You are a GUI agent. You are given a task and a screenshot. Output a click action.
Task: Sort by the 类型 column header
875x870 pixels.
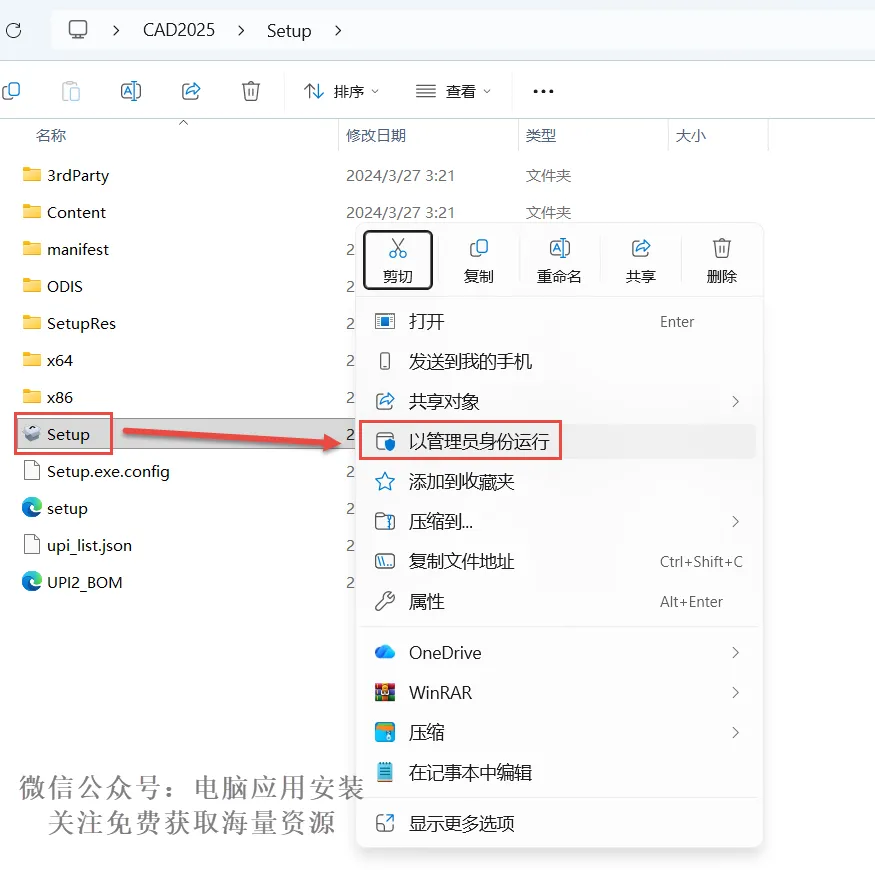540,136
